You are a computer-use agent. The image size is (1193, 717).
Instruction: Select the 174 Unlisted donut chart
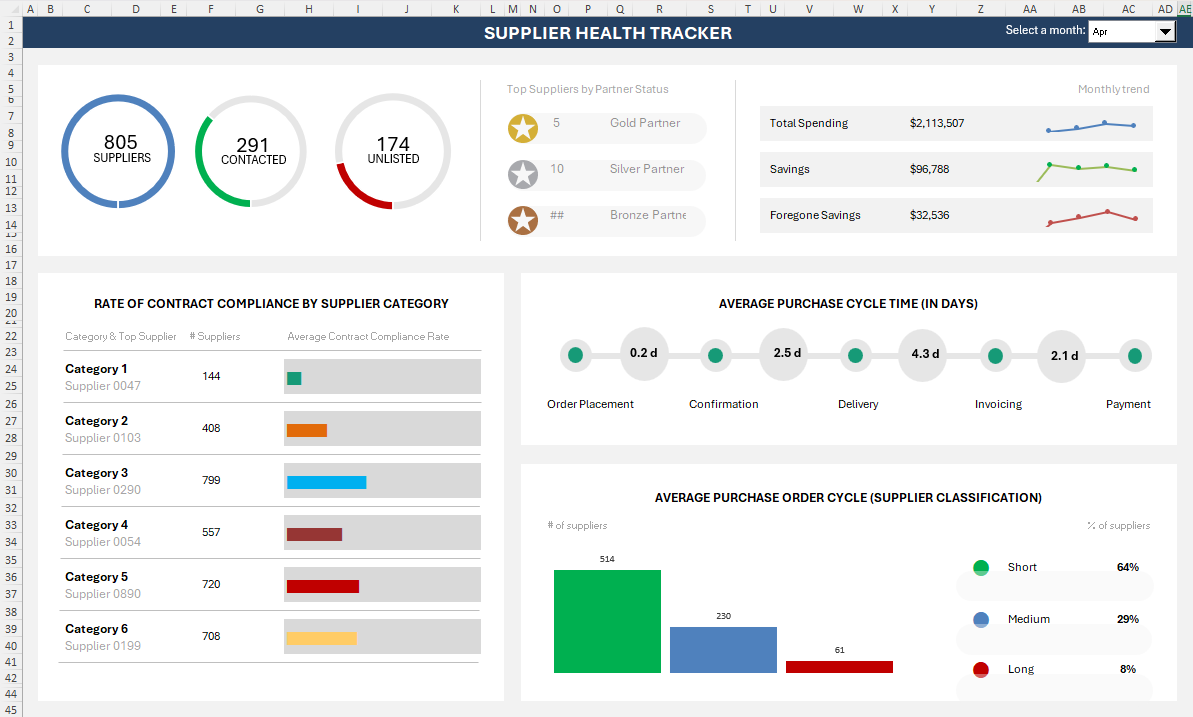393,151
